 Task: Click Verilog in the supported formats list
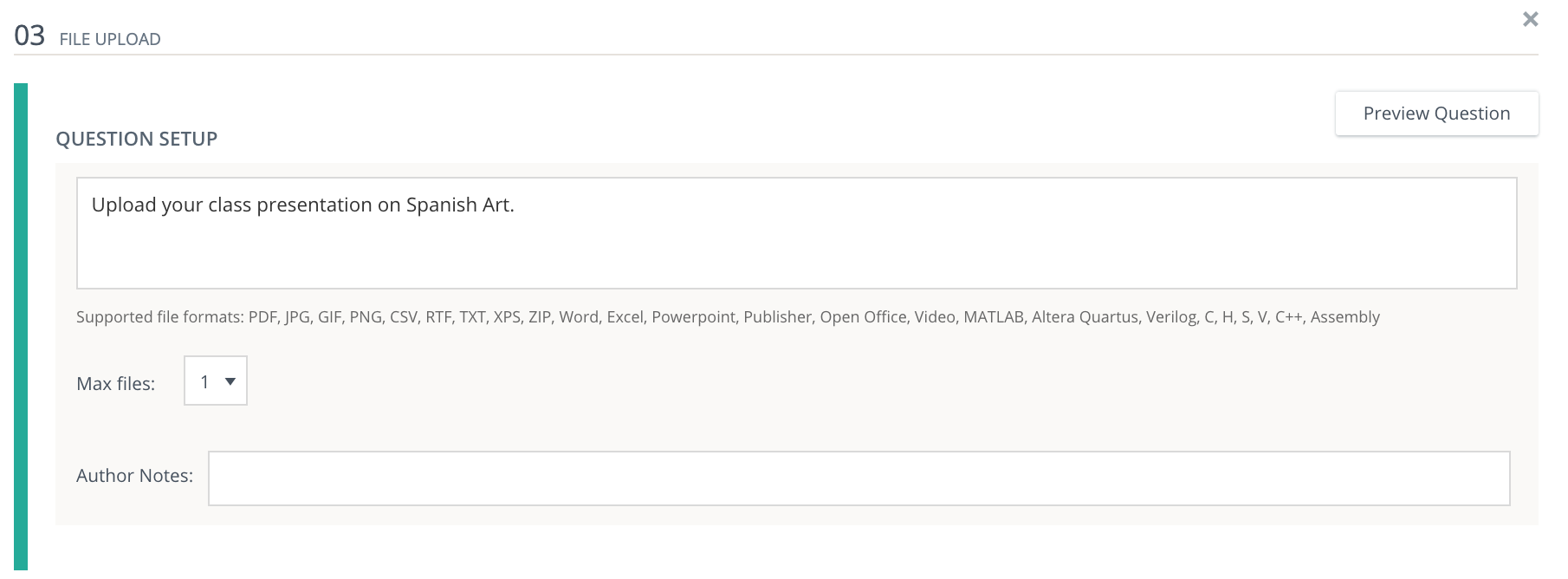pyautogui.click(x=1170, y=317)
